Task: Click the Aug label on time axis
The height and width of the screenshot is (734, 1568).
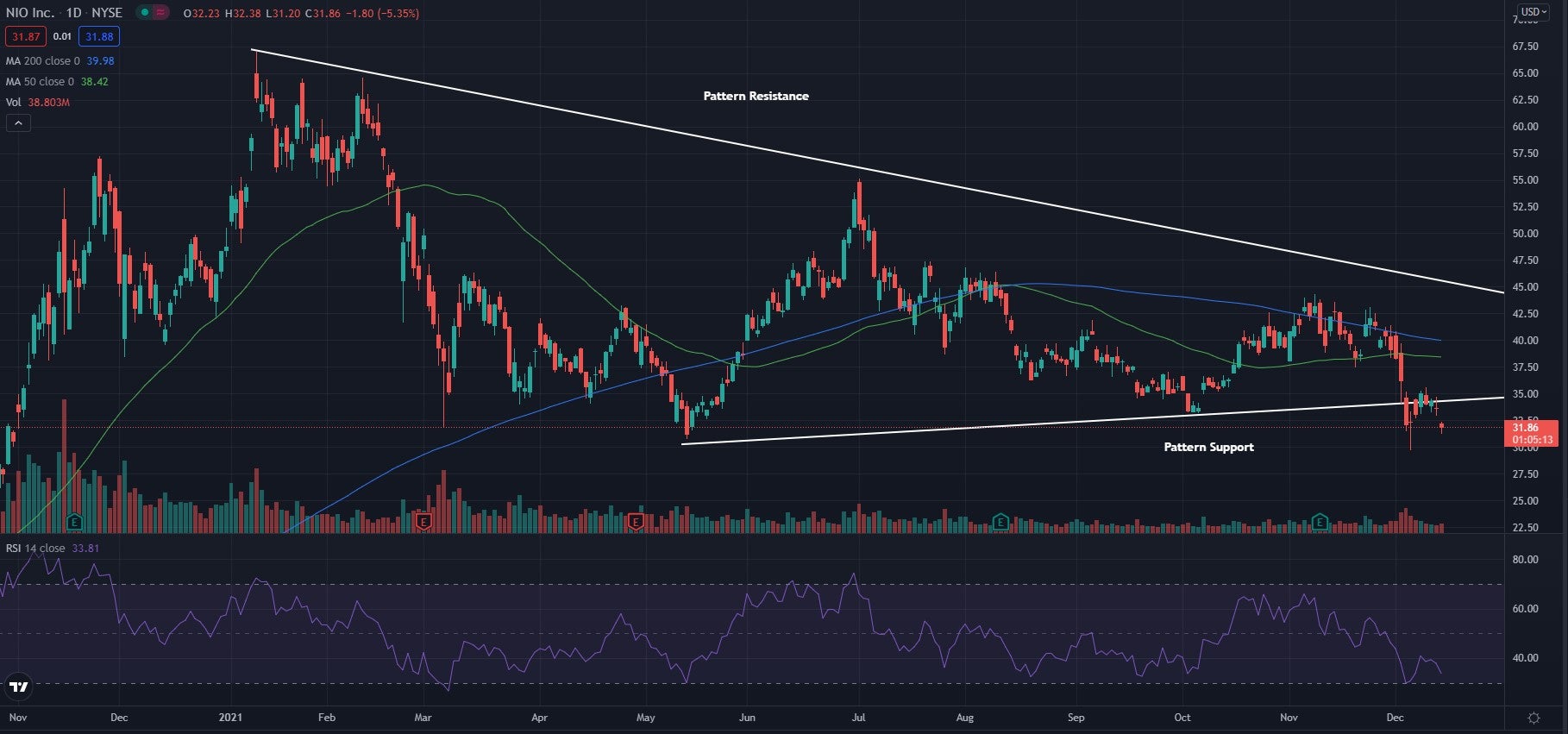Action: click(964, 718)
